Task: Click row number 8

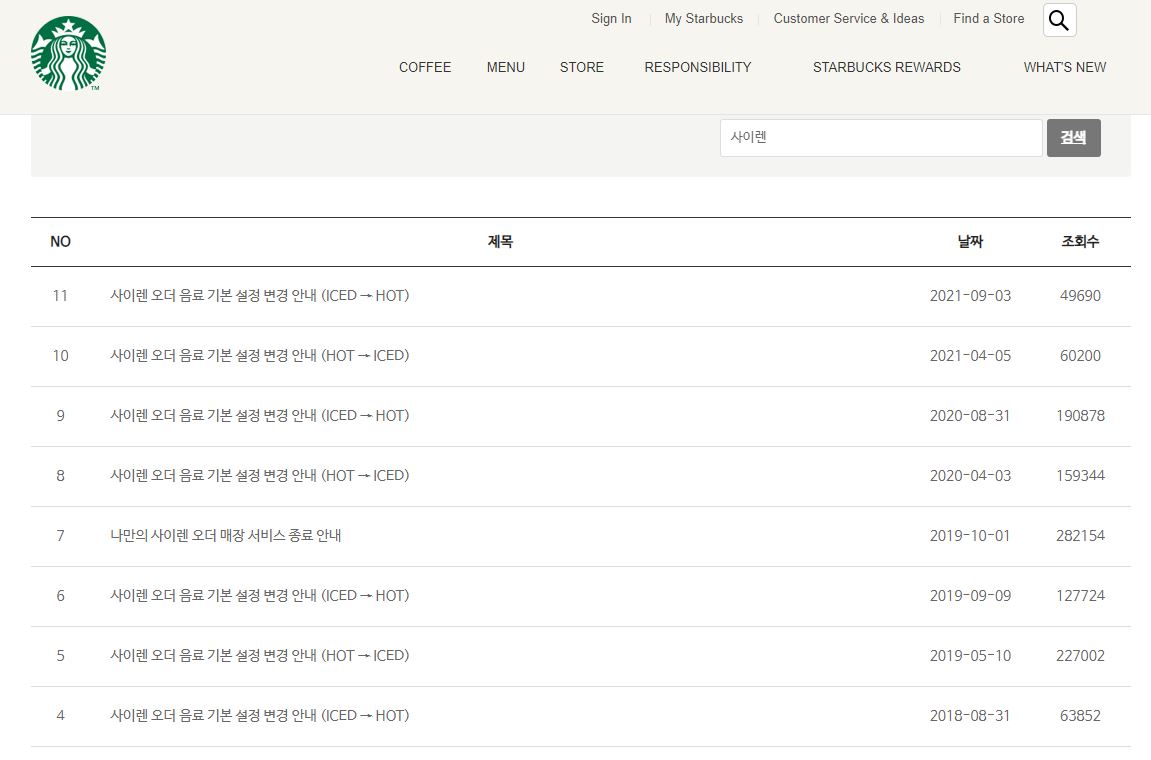Action: pos(60,476)
